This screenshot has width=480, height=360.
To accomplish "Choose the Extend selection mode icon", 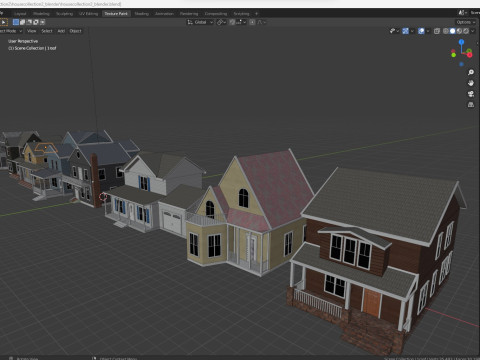I will [22, 22].
